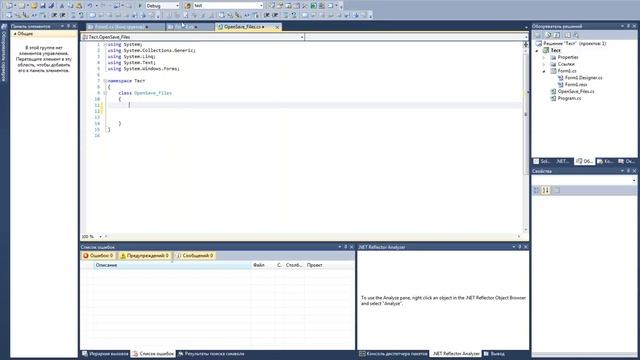
Task: Click the Undo arrow in the toolbar
Action: [x=89, y=6]
